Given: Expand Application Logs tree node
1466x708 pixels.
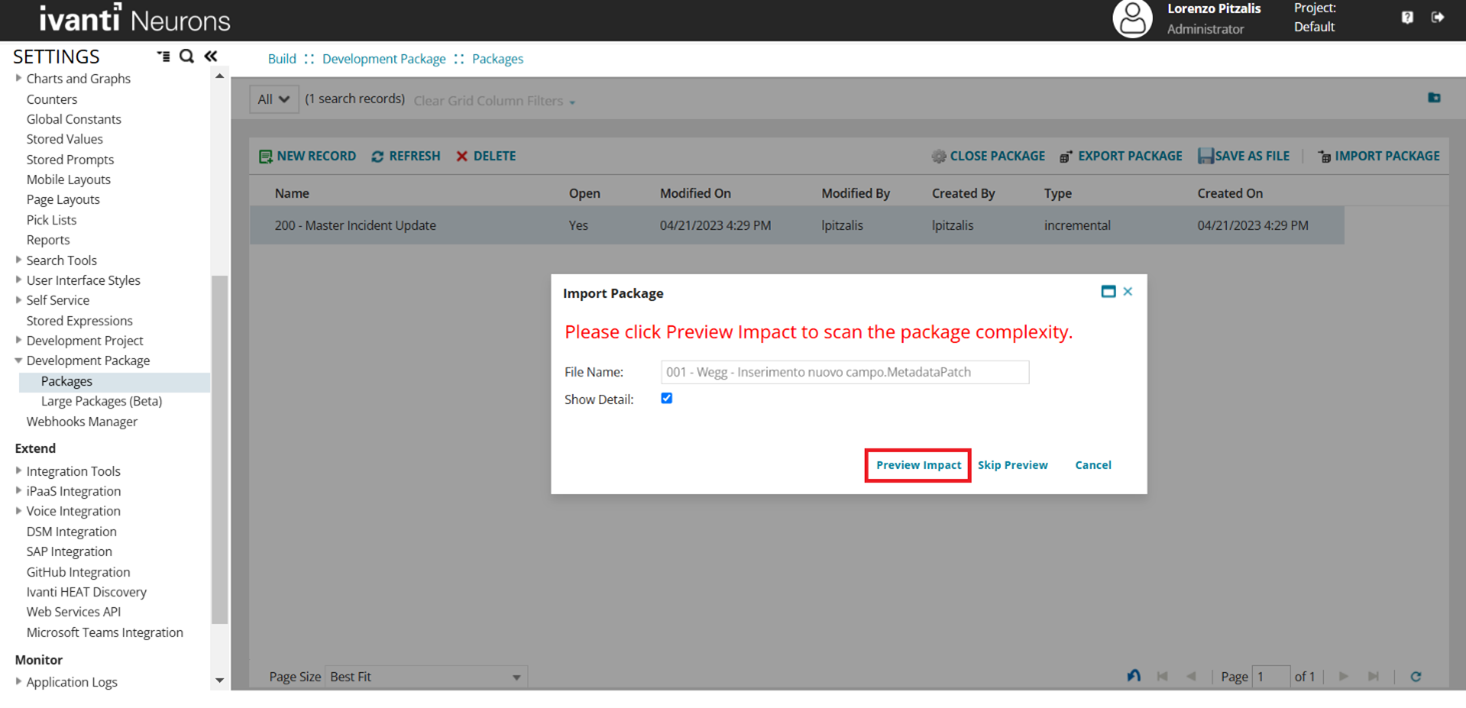Looking at the screenshot, I should tap(19, 682).
